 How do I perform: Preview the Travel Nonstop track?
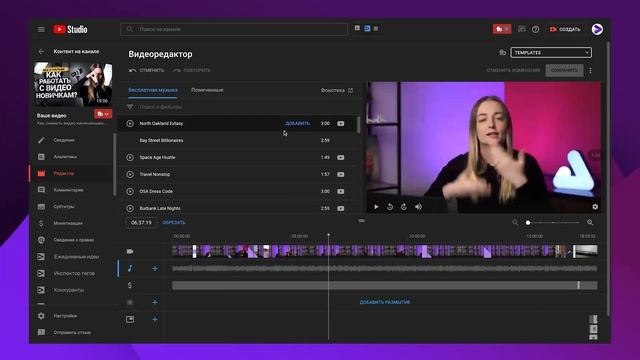pos(130,174)
